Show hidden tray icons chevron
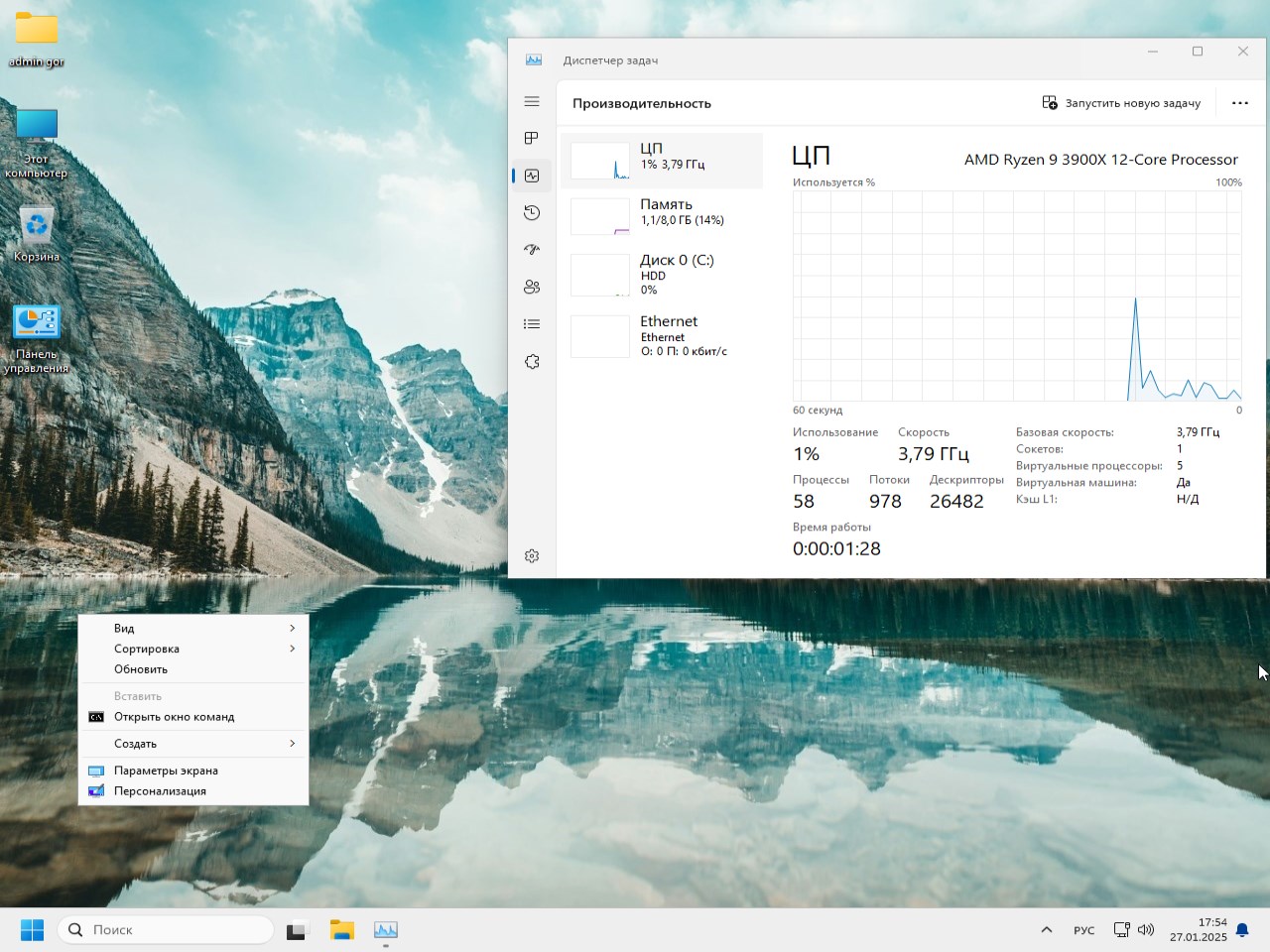 pyautogui.click(x=1047, y=930)
